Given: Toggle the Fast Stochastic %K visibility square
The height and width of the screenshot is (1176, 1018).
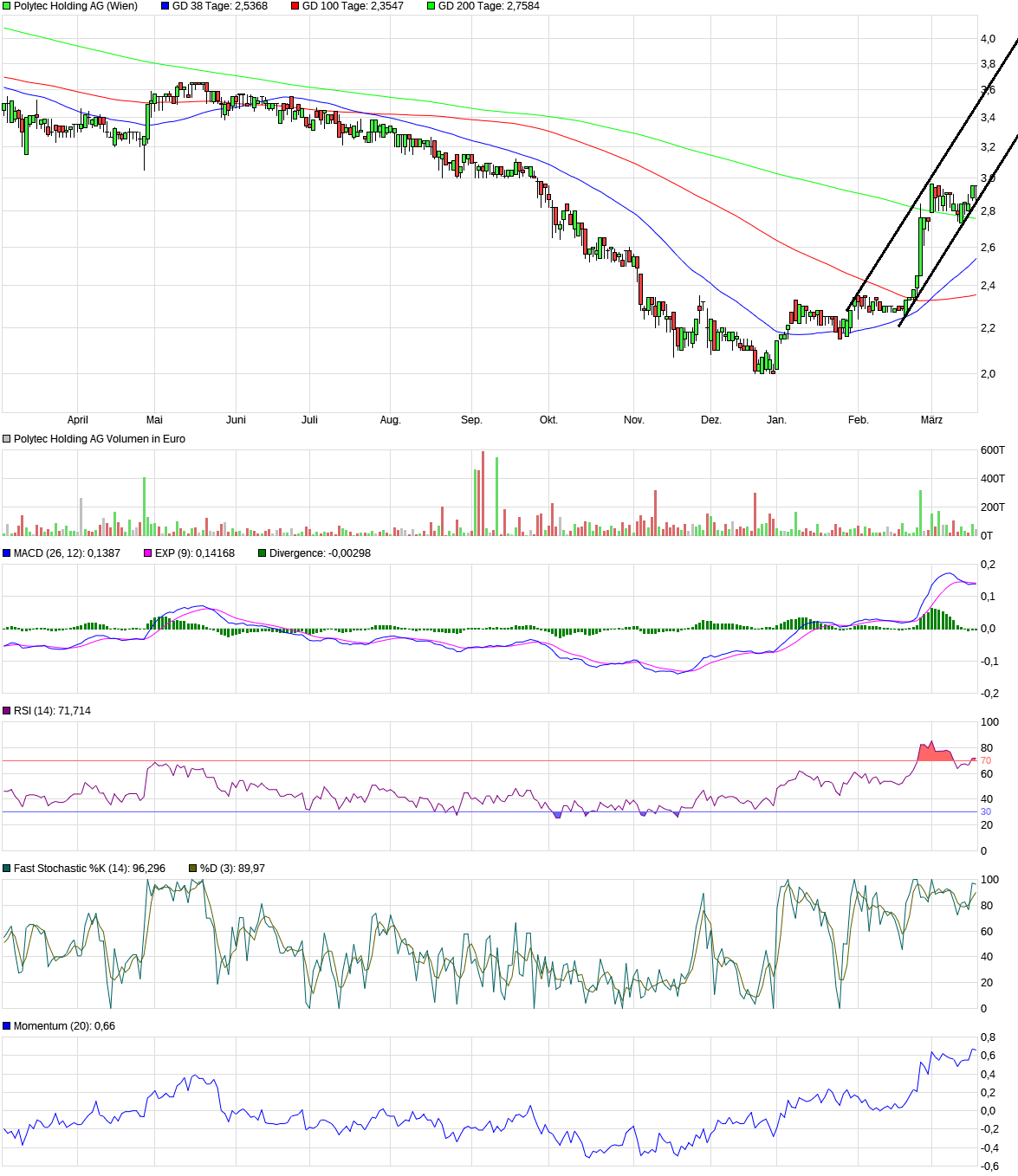Looking at the screenshot, I should tap(7, 866).
